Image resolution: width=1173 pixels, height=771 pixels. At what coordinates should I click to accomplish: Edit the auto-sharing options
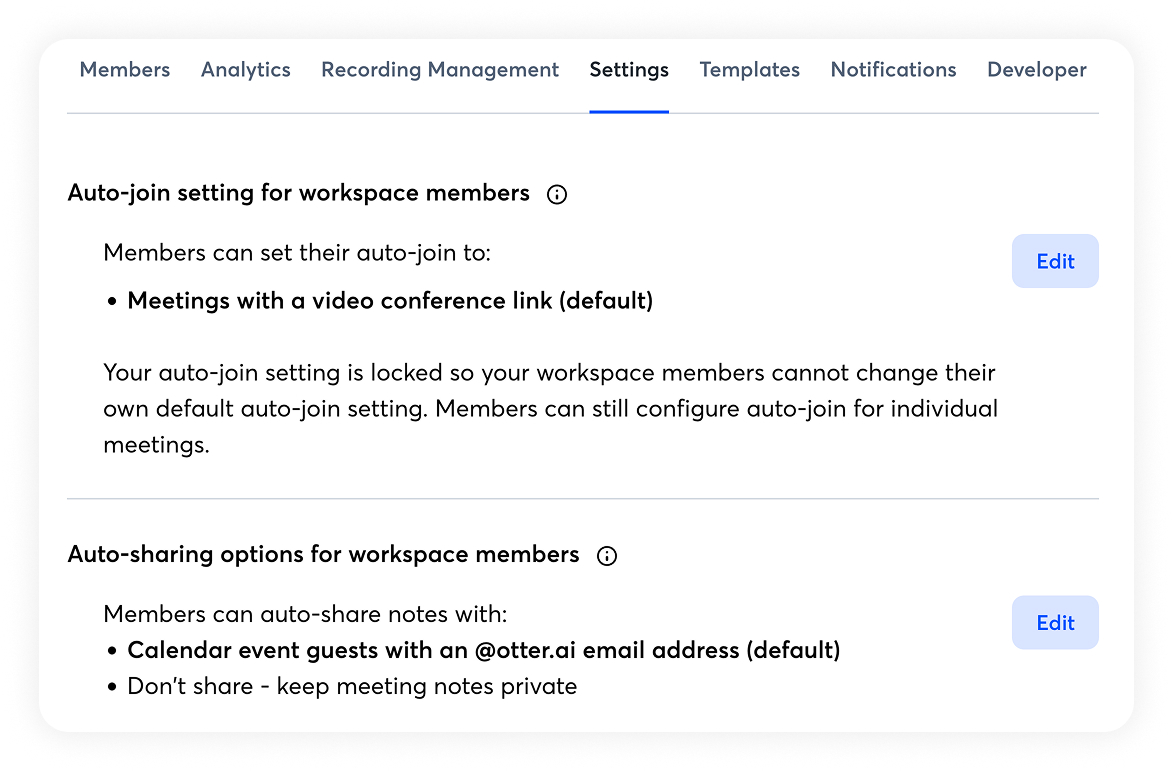click(x=1055, y=622)
